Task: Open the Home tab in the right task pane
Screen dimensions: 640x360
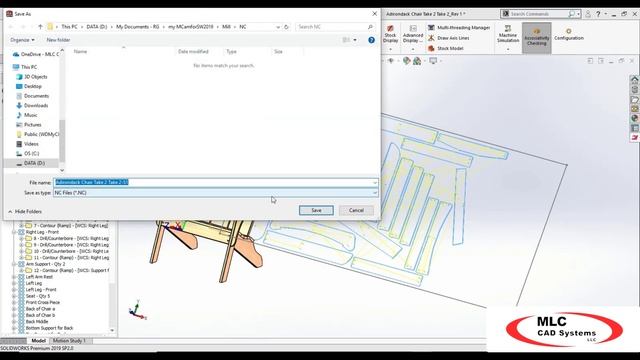Action: click(634, 80)
